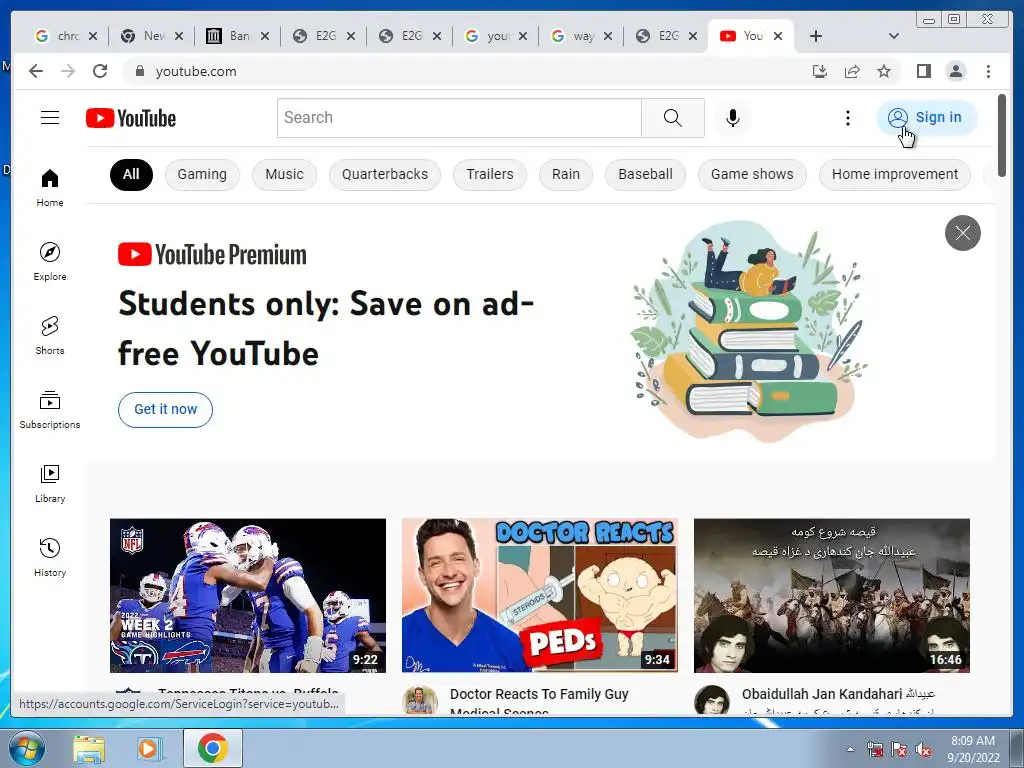1024x768 pixels.
Task: Open a new tab with plus button
Action: point(816,36)
